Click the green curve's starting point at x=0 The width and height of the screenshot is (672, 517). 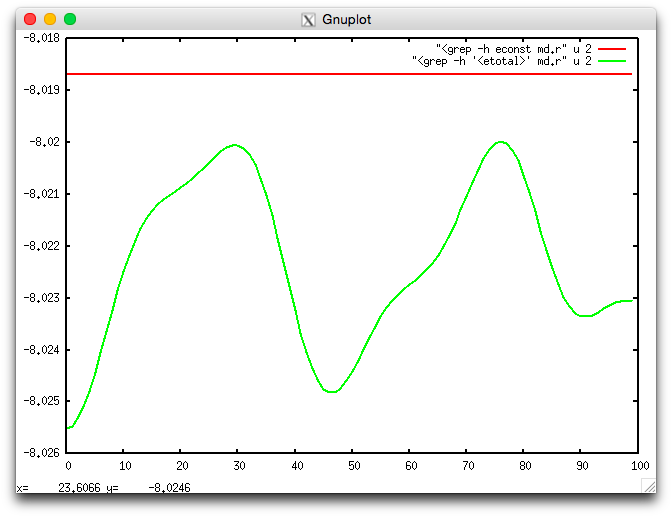(69, 428)
